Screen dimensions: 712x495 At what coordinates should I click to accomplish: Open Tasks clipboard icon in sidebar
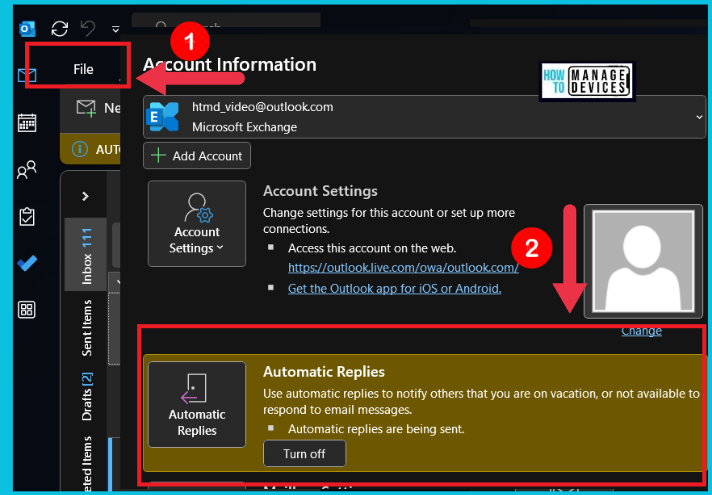click(x=27, y=216)
